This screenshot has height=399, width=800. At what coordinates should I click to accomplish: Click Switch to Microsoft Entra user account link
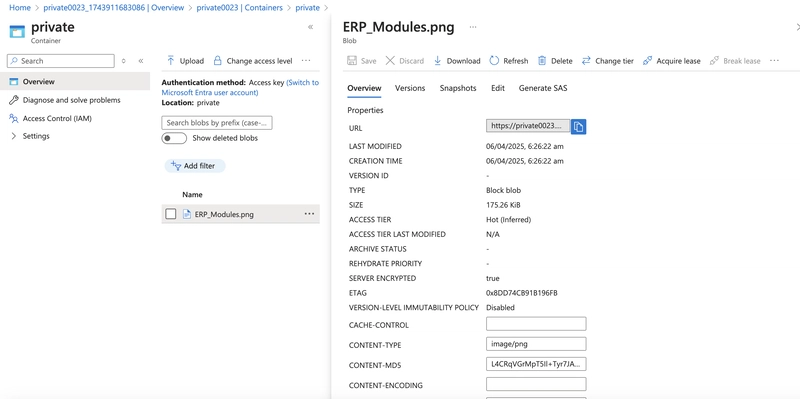(240, 87)
